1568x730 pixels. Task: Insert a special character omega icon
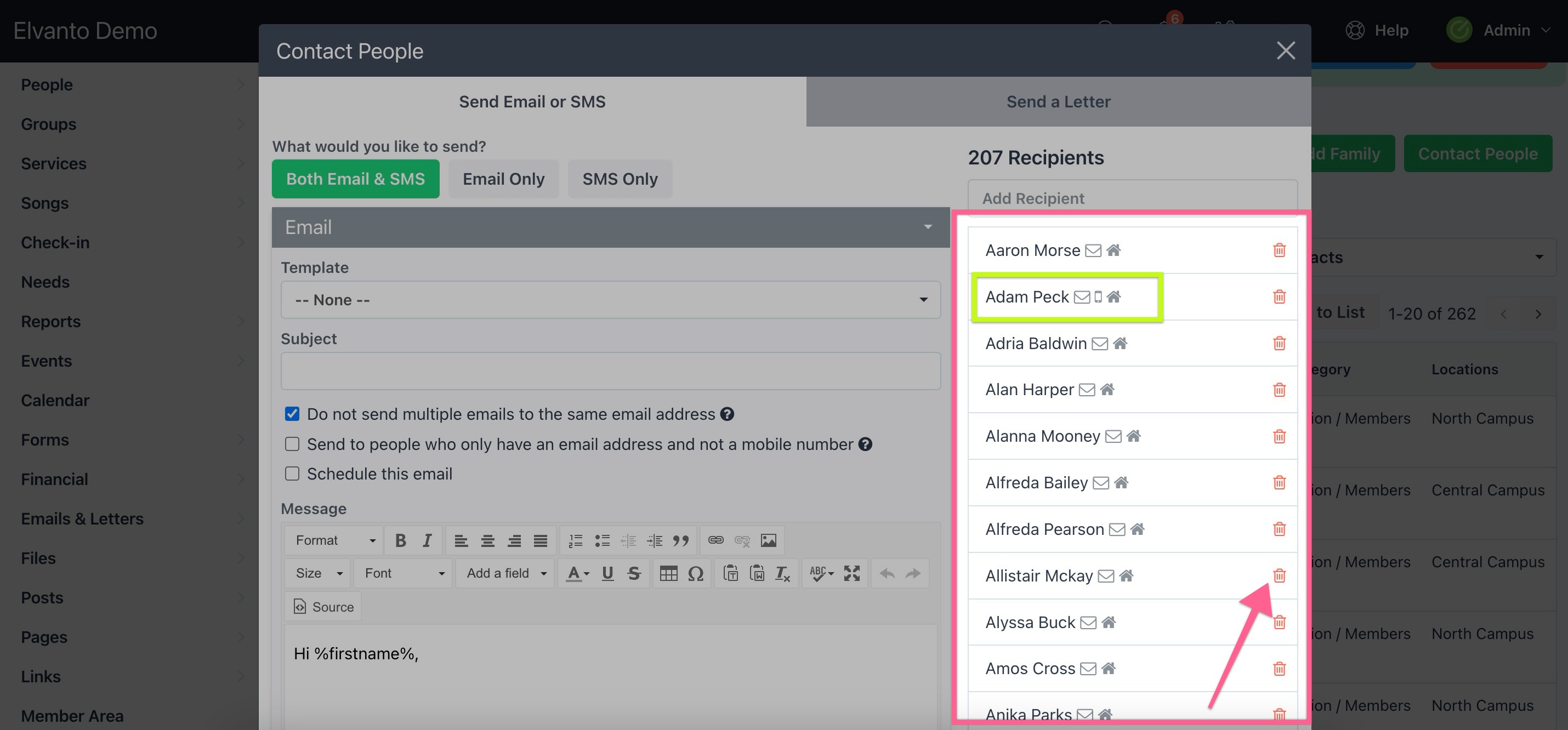pyautogui.click(x=695, y=573)
